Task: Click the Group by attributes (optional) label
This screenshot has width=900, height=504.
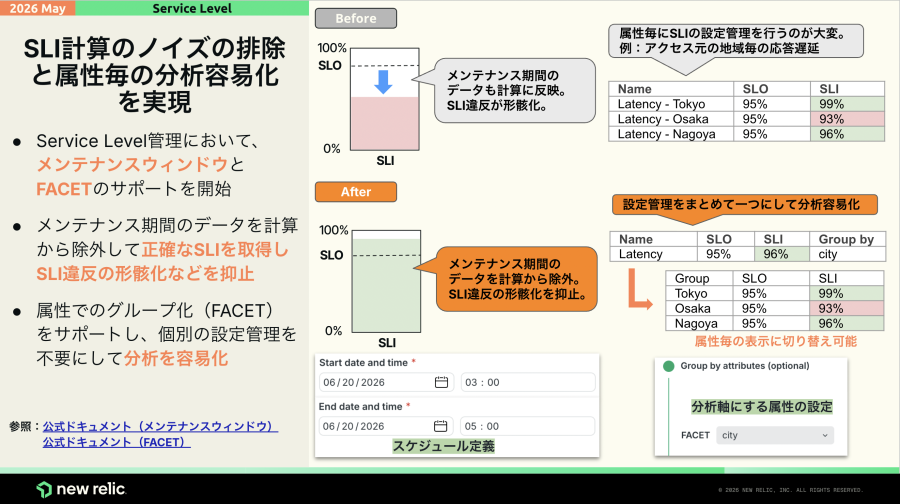Action: click(x=745, y=366)
